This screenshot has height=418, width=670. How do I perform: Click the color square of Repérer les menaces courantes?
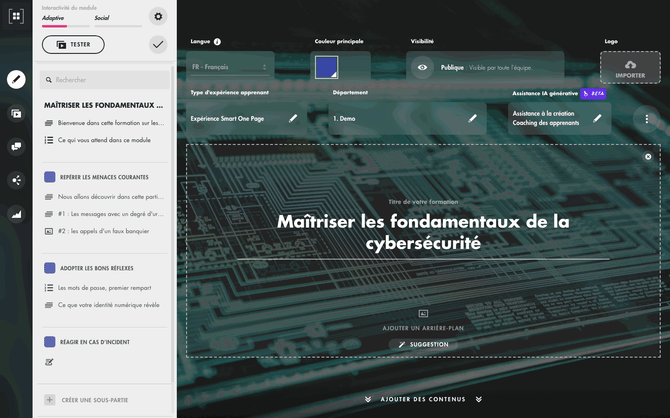tap(50, 177)
